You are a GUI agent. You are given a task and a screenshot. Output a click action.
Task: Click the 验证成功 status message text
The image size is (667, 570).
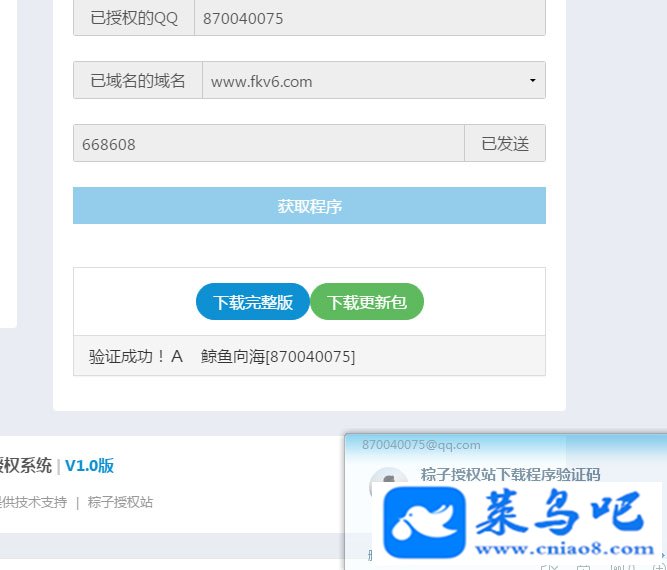[222, 356]
